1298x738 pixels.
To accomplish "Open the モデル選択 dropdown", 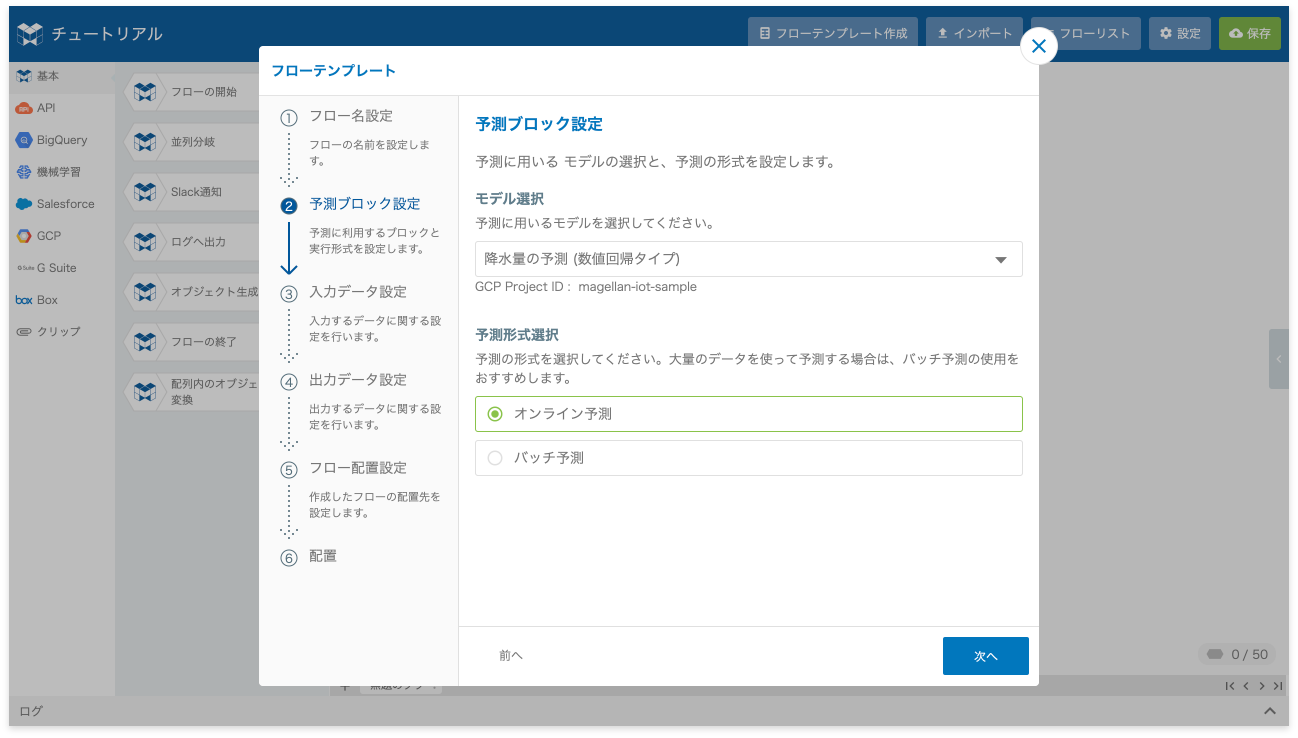I will coord(748,259).
